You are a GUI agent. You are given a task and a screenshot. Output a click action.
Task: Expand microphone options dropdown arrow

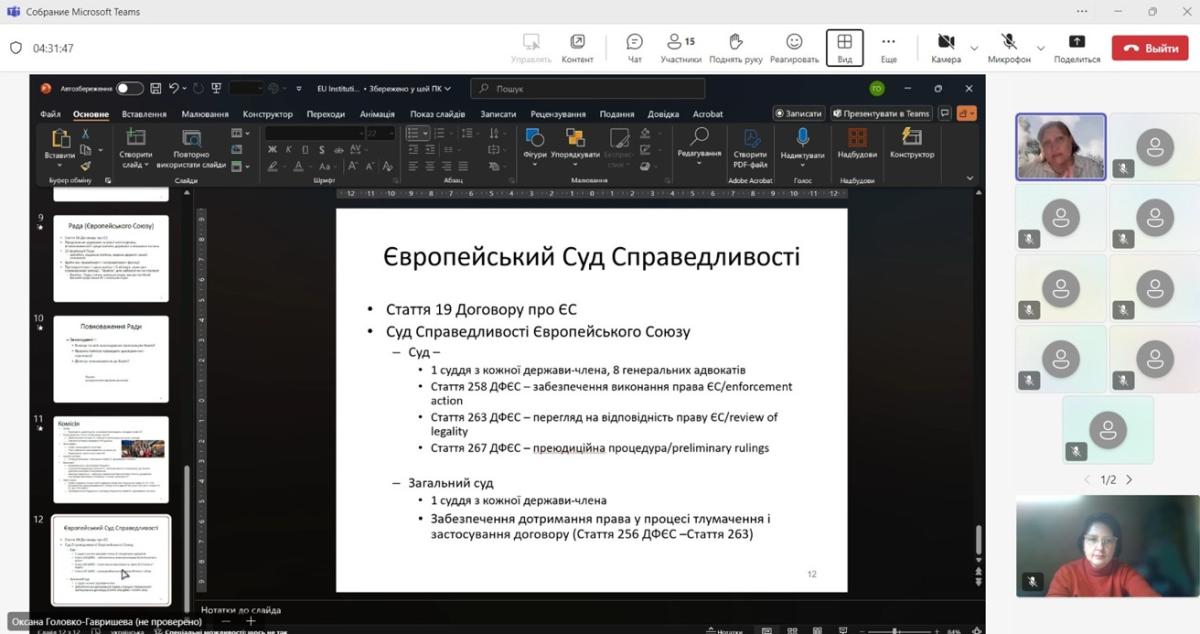point(1041,48)
